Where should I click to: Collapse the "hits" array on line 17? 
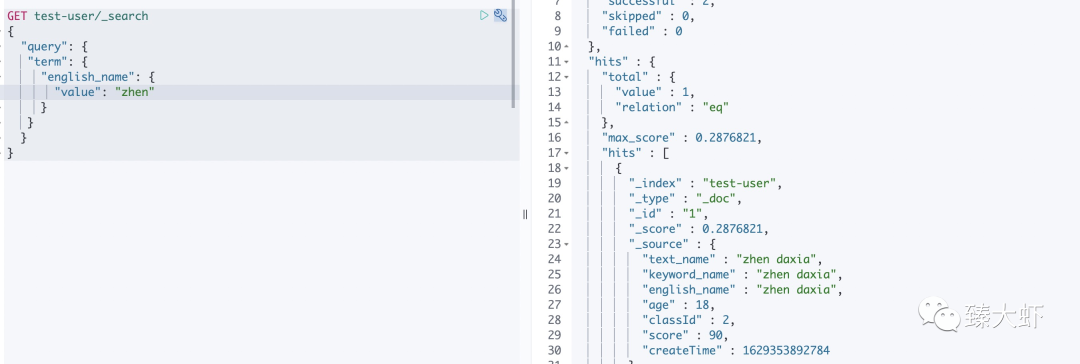566,152
